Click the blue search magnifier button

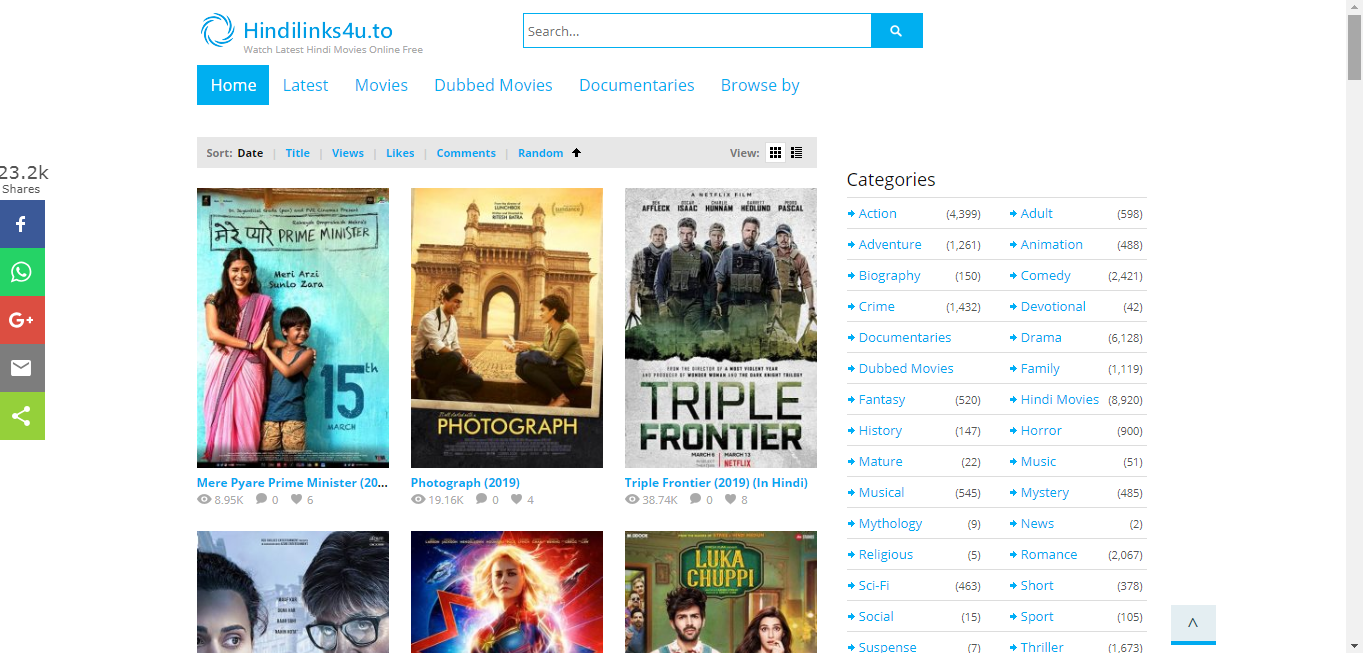tap(897, 31)
